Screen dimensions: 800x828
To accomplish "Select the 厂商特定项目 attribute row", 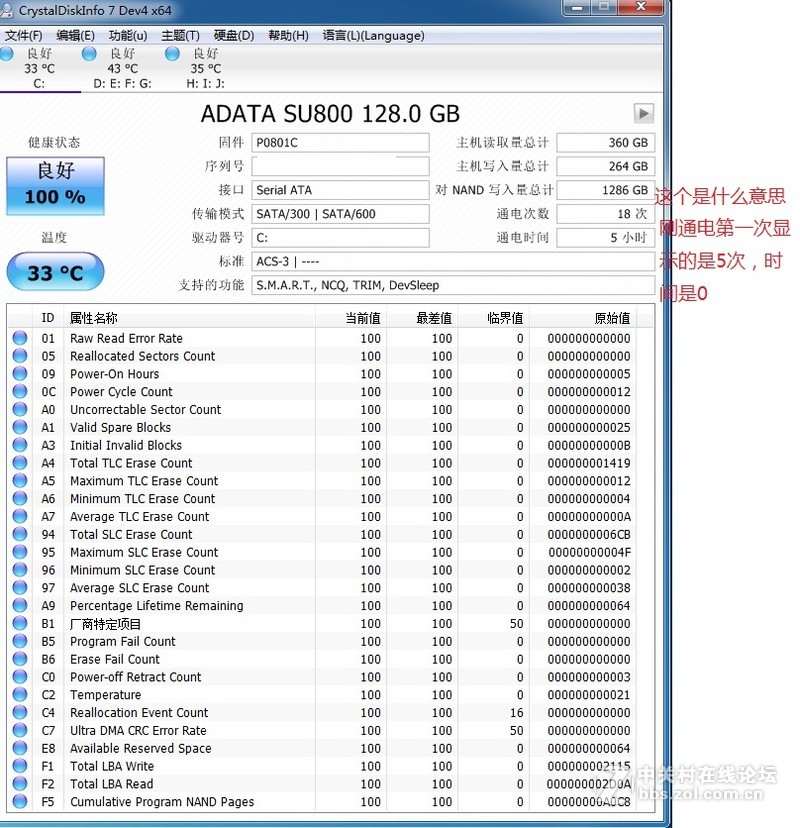I will tap(331, 623).
